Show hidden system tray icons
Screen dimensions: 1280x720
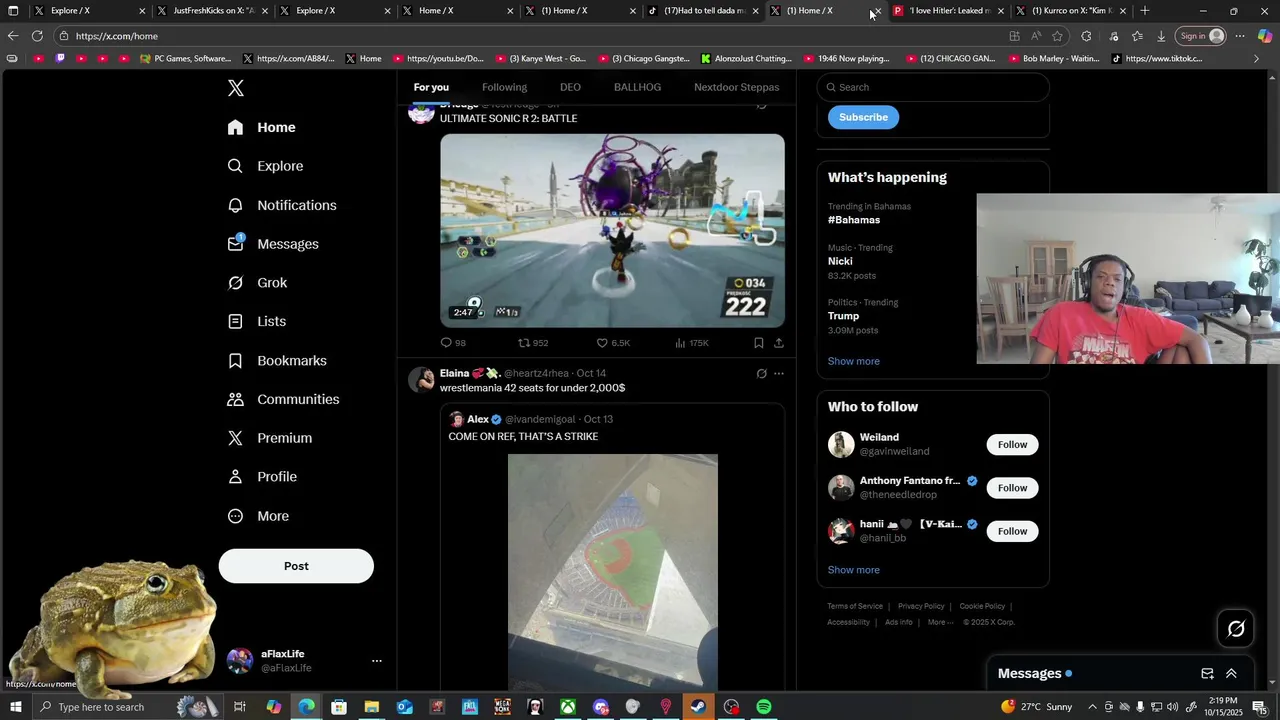coord(1092,707)
